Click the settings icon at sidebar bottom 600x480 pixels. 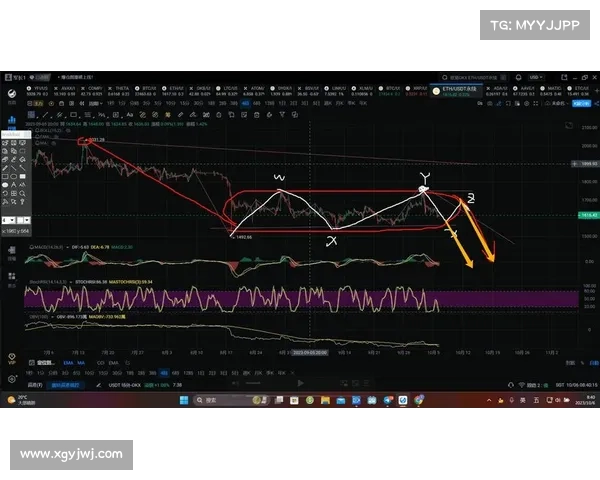click(x=12, y=379)
